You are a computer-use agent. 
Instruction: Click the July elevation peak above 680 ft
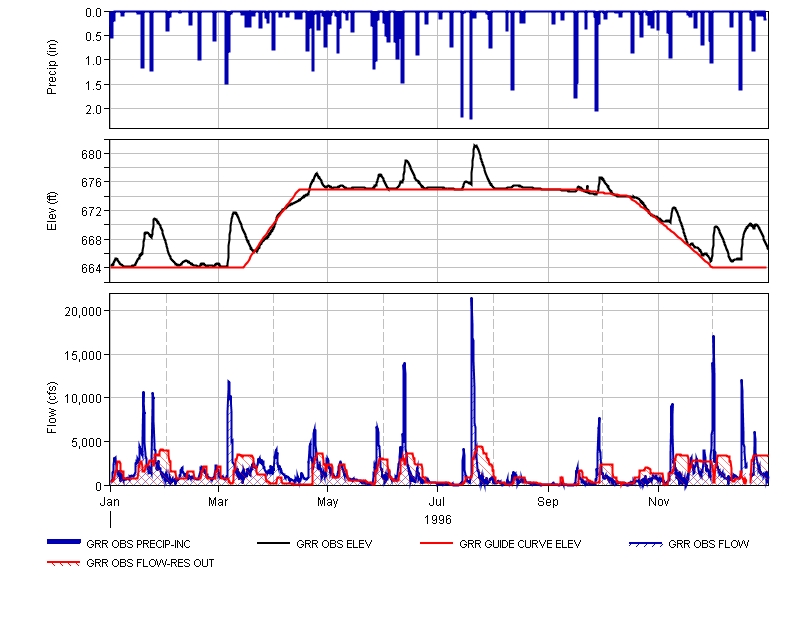(x=476, y=146)
